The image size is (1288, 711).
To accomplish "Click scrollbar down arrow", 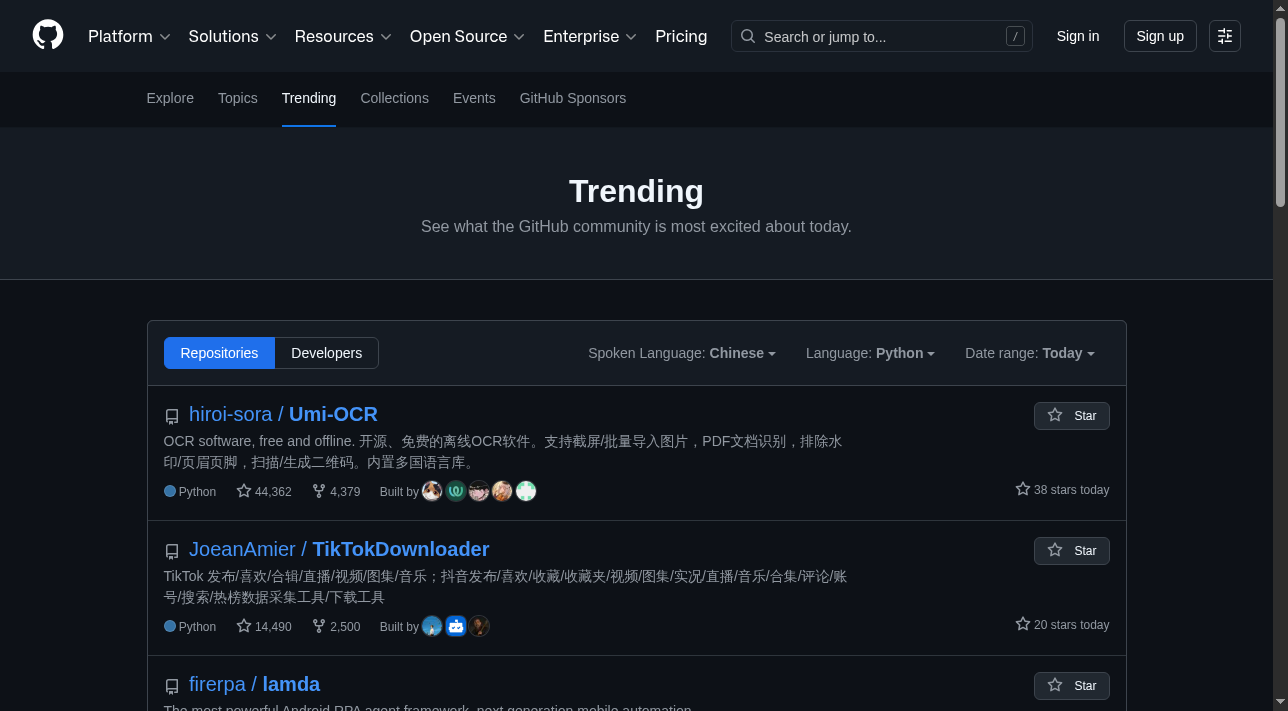I will [x=1280, y=704].
